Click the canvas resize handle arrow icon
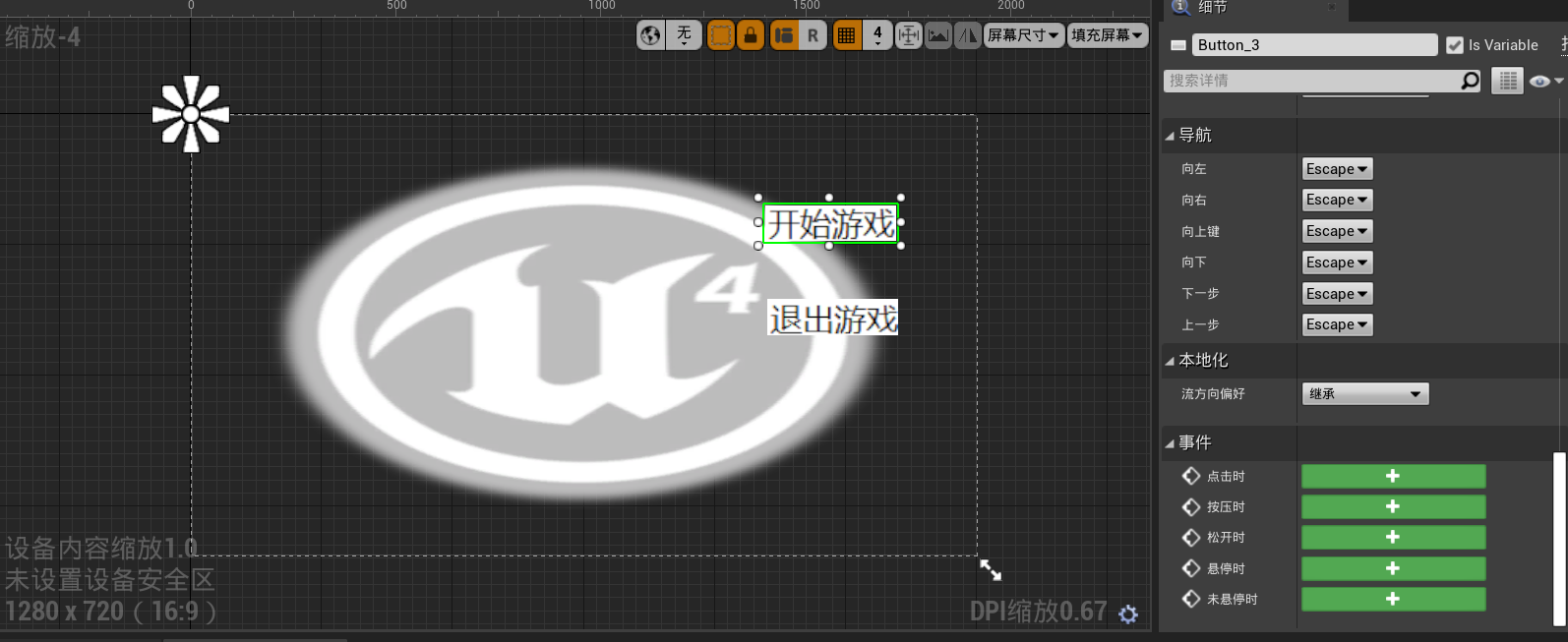 [991, 570]
